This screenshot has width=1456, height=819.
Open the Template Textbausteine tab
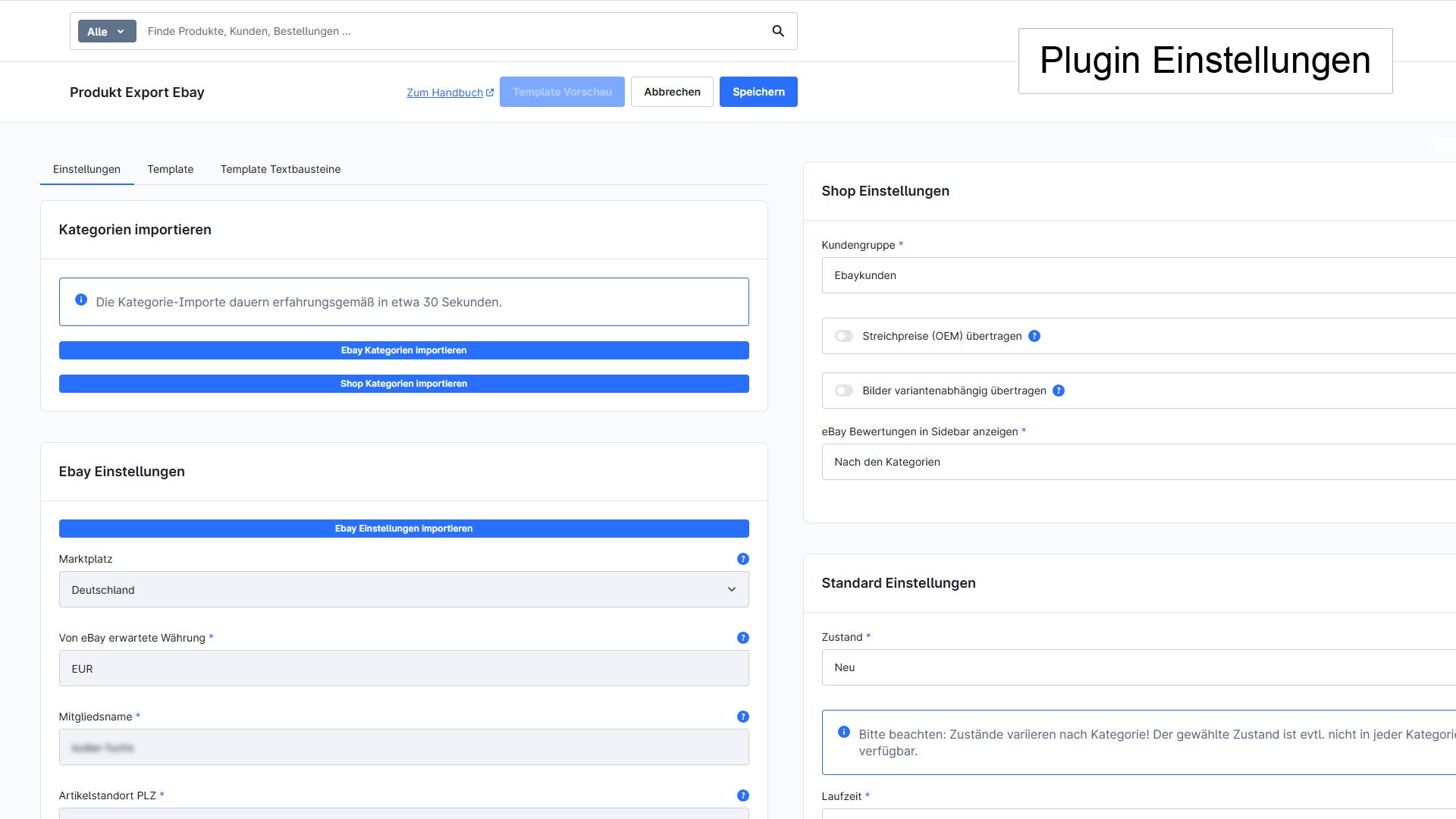(x=281, y=169)
